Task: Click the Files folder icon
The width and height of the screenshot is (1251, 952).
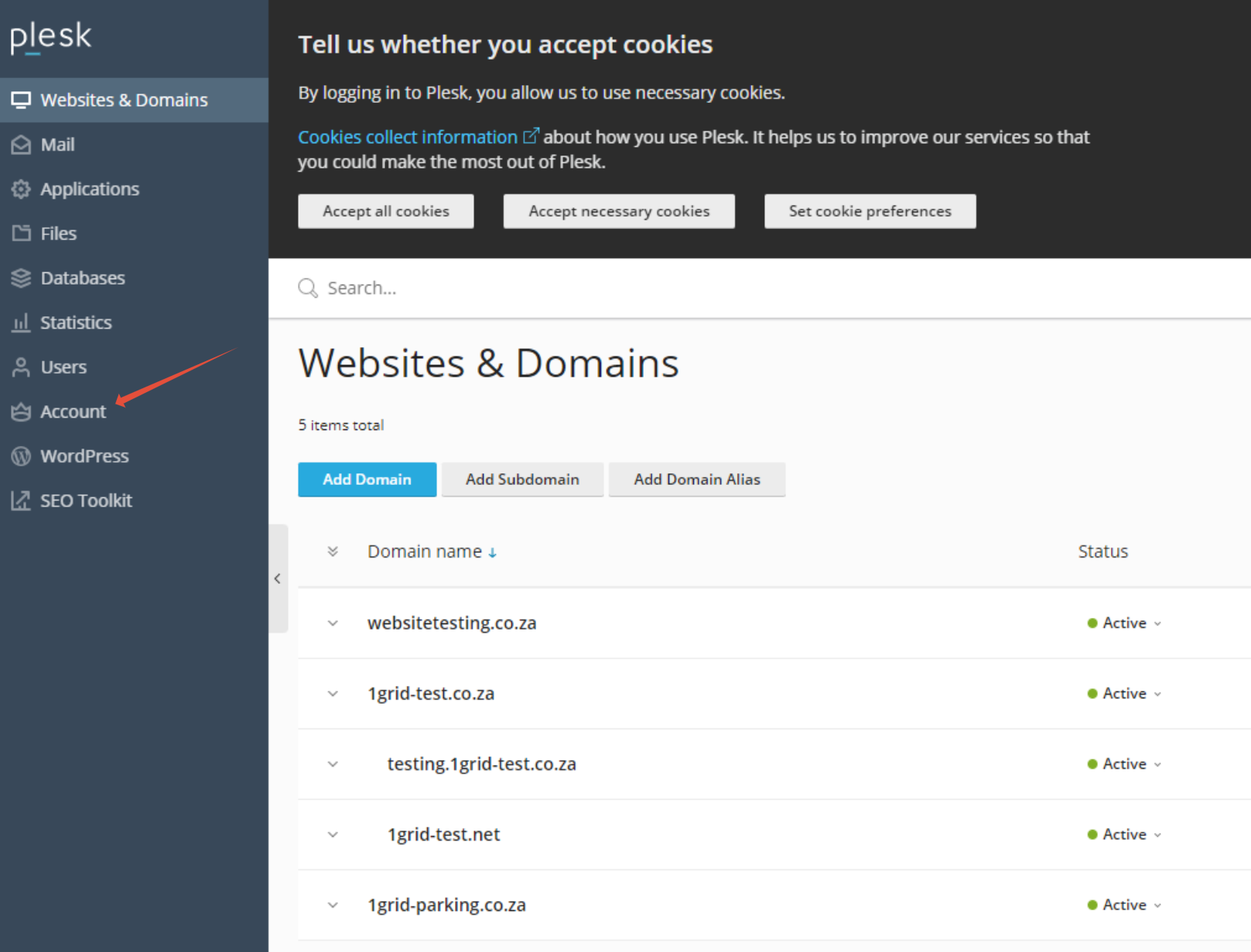Action: click(21, 234)
